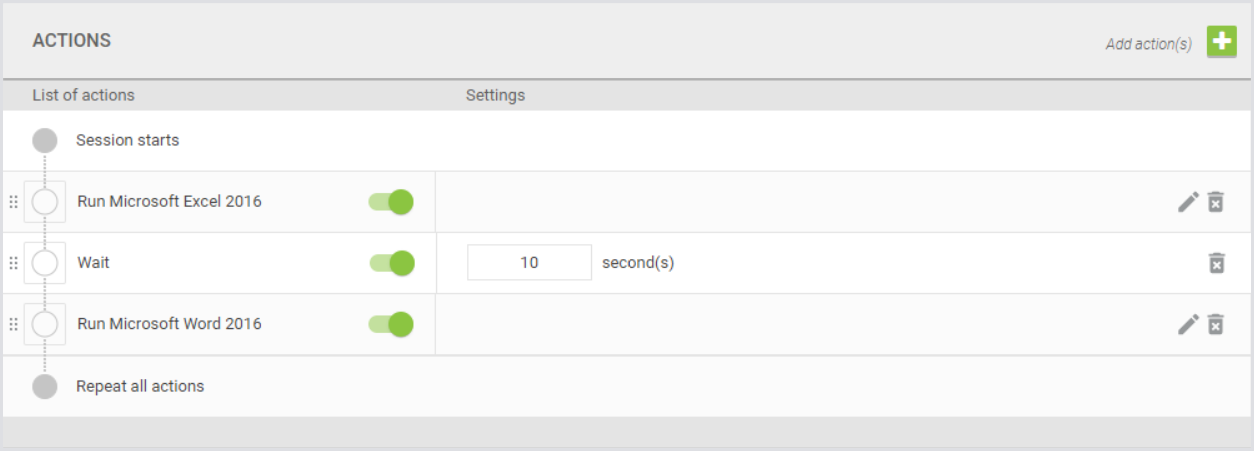1254x451 pixels.
Task: Edit the Run Microsoft Excel 2016 action
Action: point(1188,202)
